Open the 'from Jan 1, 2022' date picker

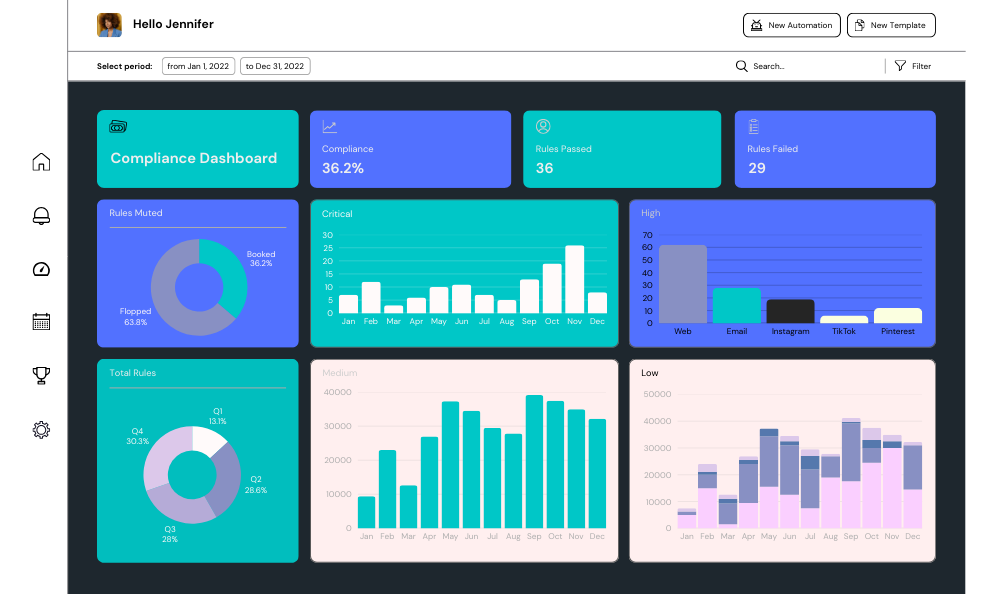[x=198, y=66]
